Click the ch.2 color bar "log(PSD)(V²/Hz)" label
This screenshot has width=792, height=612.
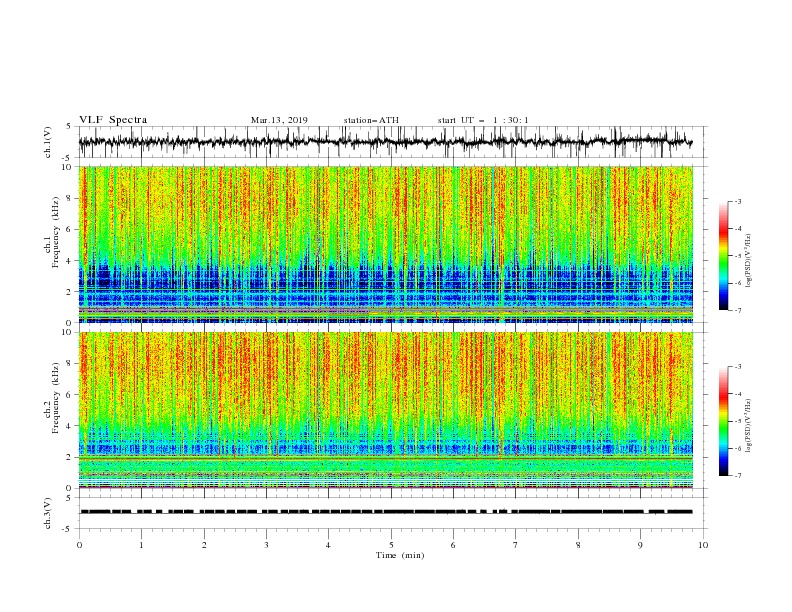(749, 426)
